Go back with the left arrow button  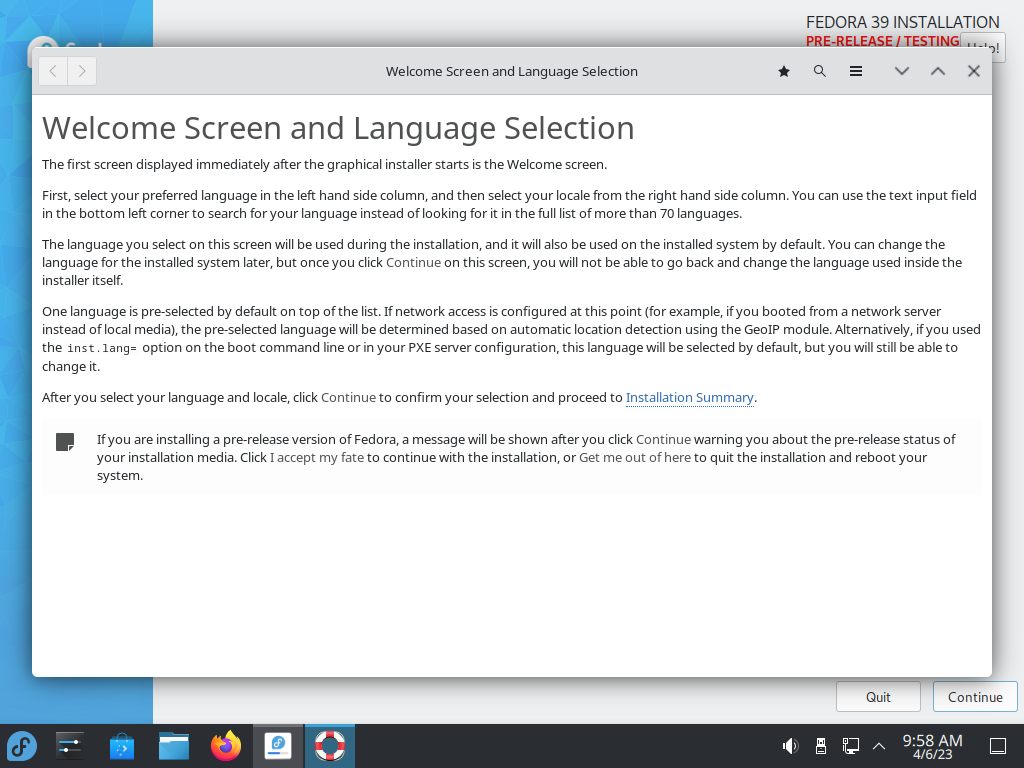[x=53, y=71]
